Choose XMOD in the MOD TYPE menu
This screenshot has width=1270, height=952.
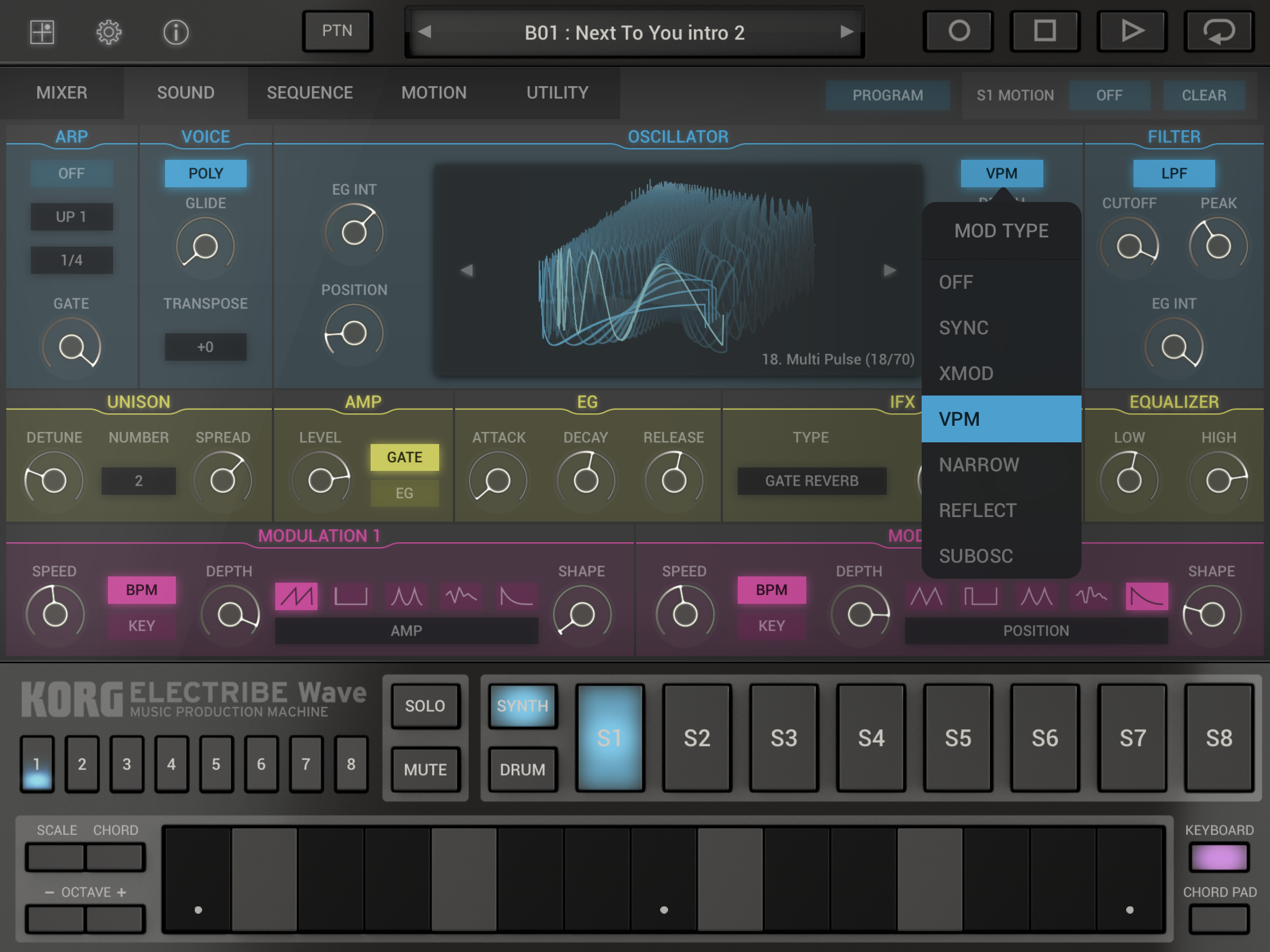pyautogui.click(x=1001, y=374)
